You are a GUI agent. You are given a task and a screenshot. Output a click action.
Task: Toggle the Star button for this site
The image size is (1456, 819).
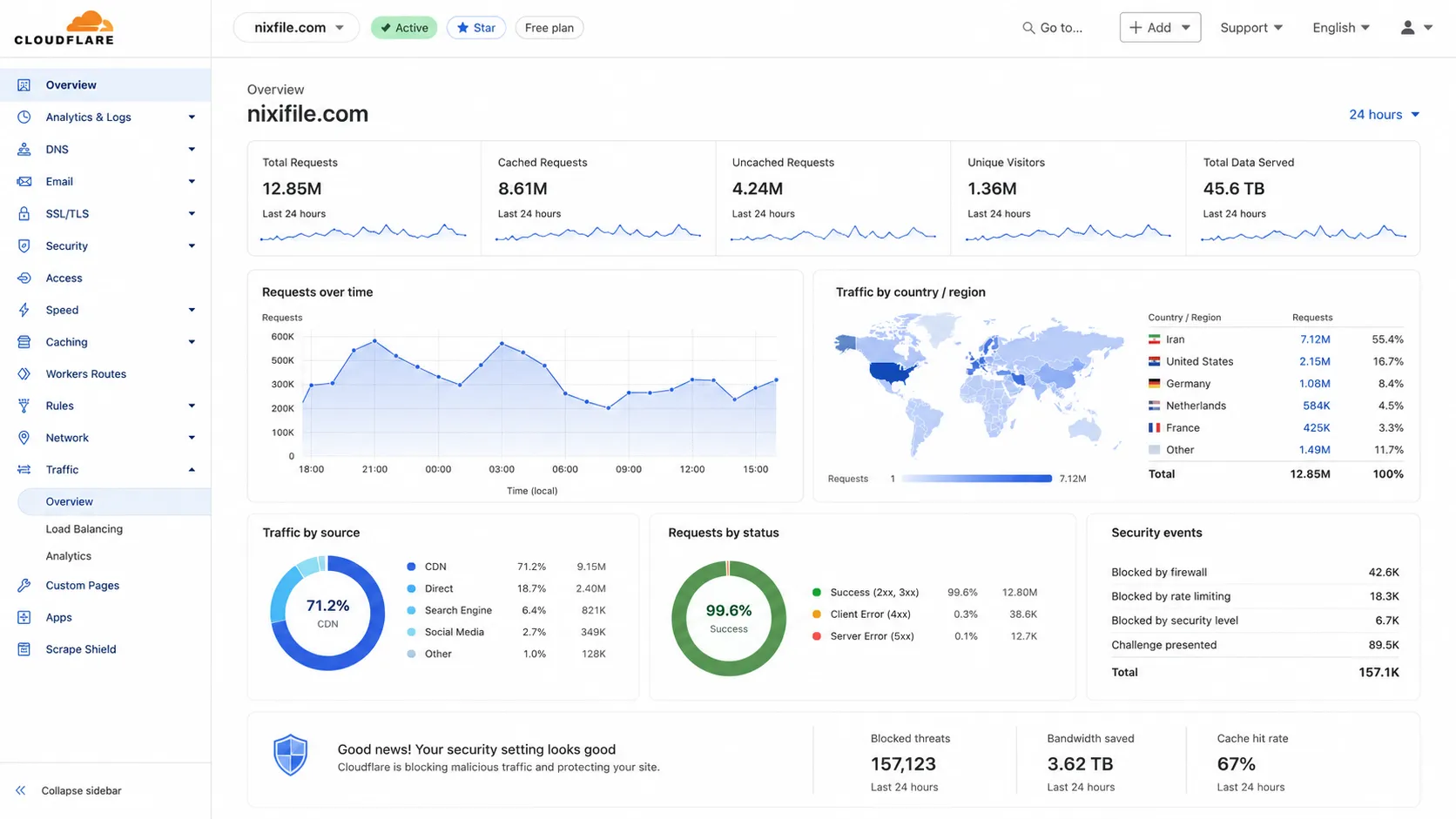[x=476, y=28]
